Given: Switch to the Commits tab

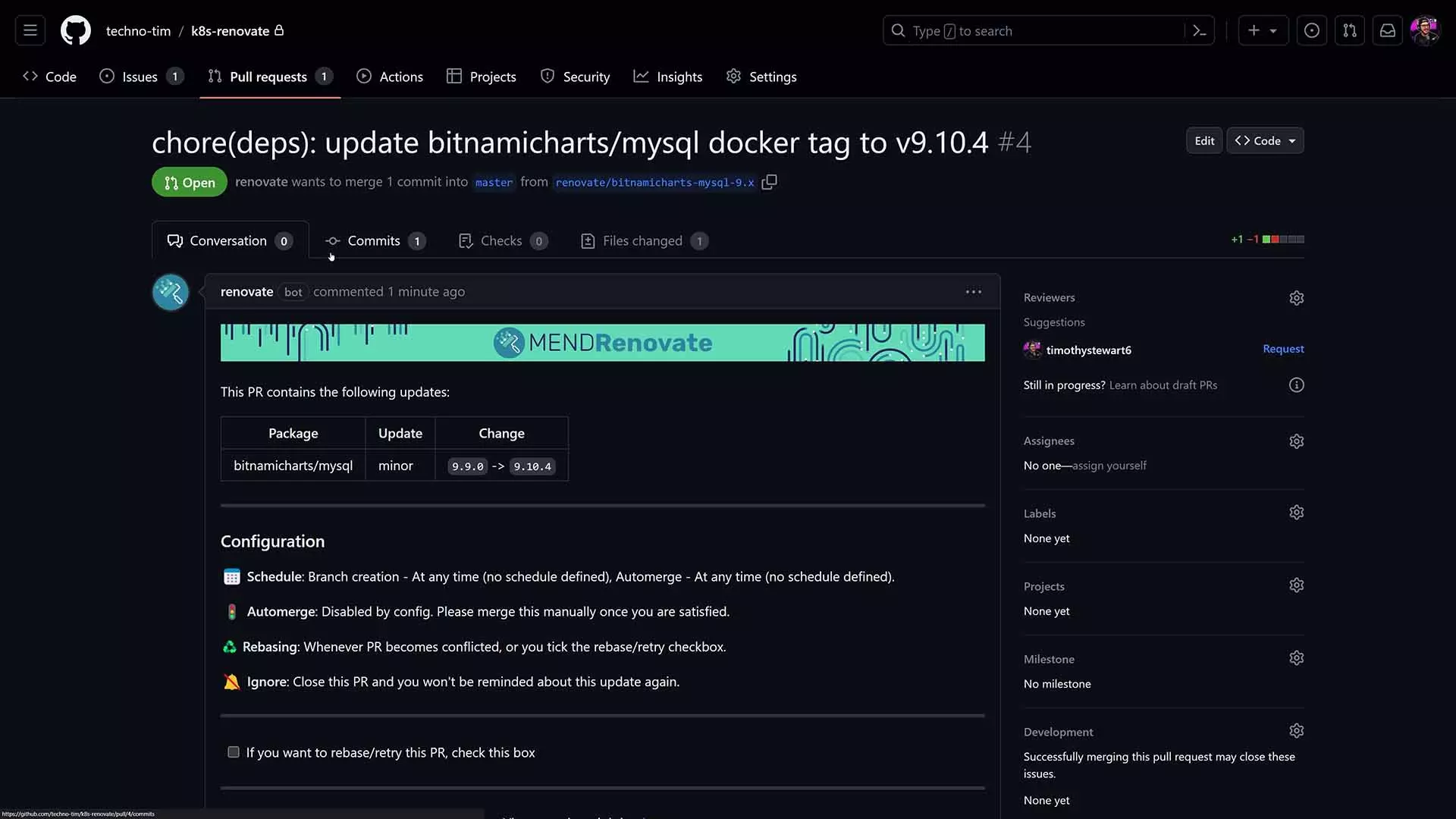Looking at the screenshot, I should (x=375, y=241).
